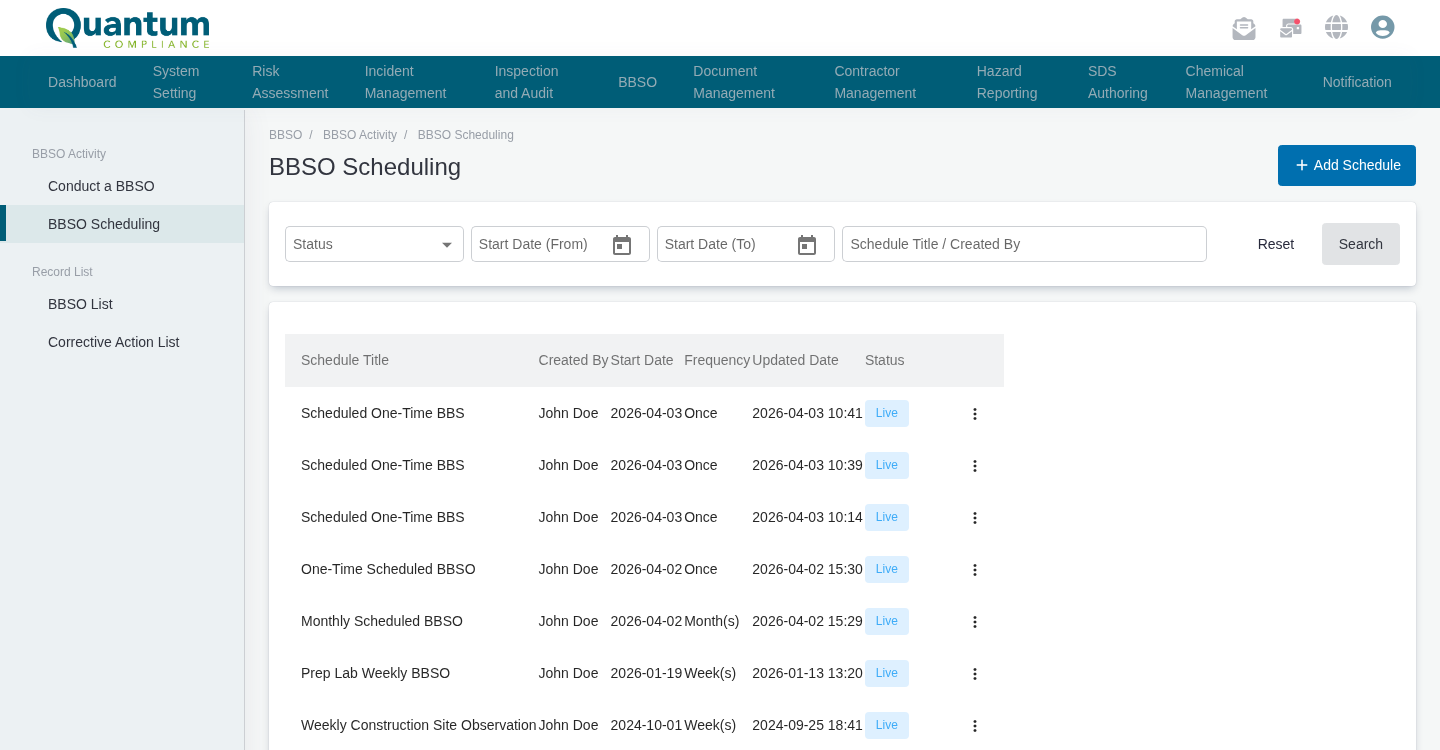This screenshot has width=1440, height=750.
Task: Open Contractor Management menu
Action: coord(875,82)
